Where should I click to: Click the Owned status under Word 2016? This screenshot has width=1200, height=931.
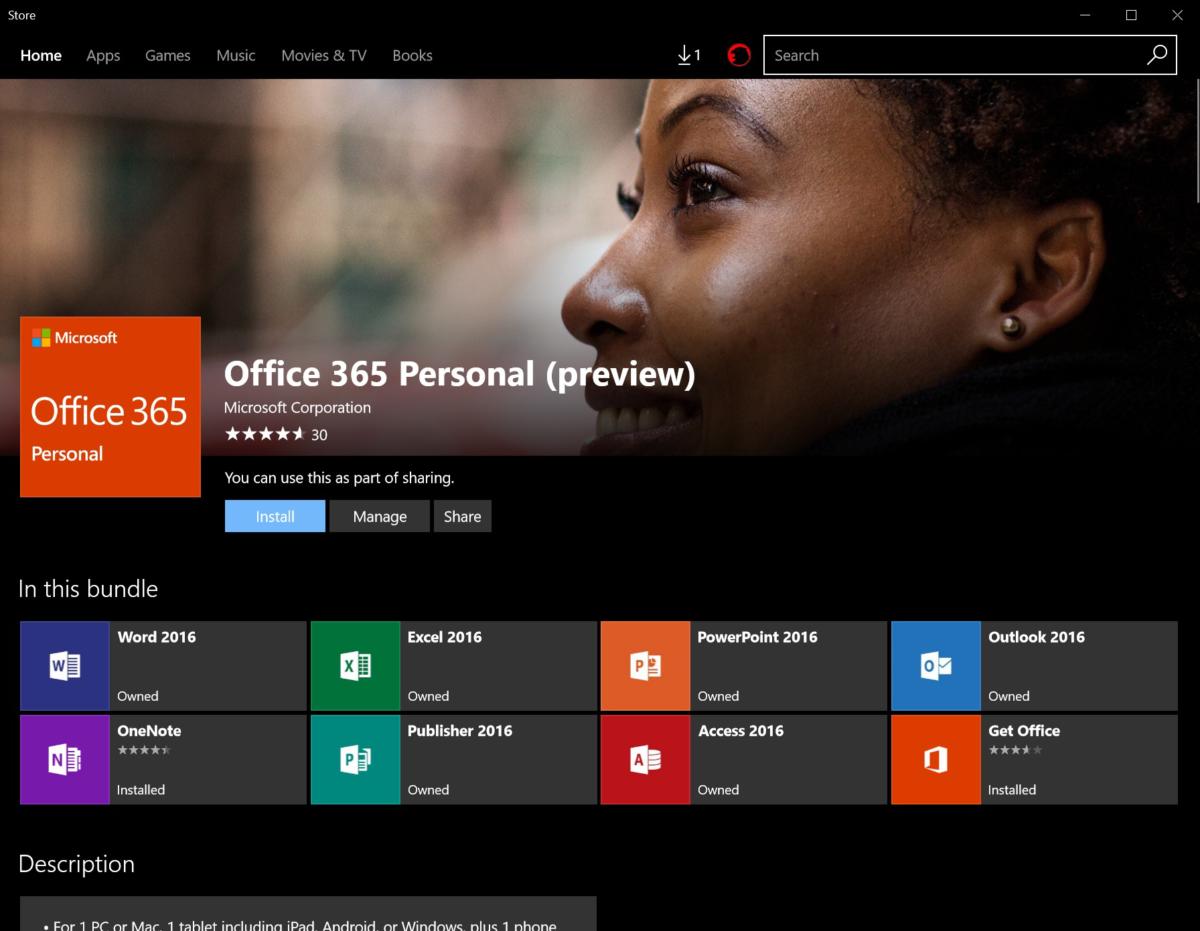pos(138,696)
